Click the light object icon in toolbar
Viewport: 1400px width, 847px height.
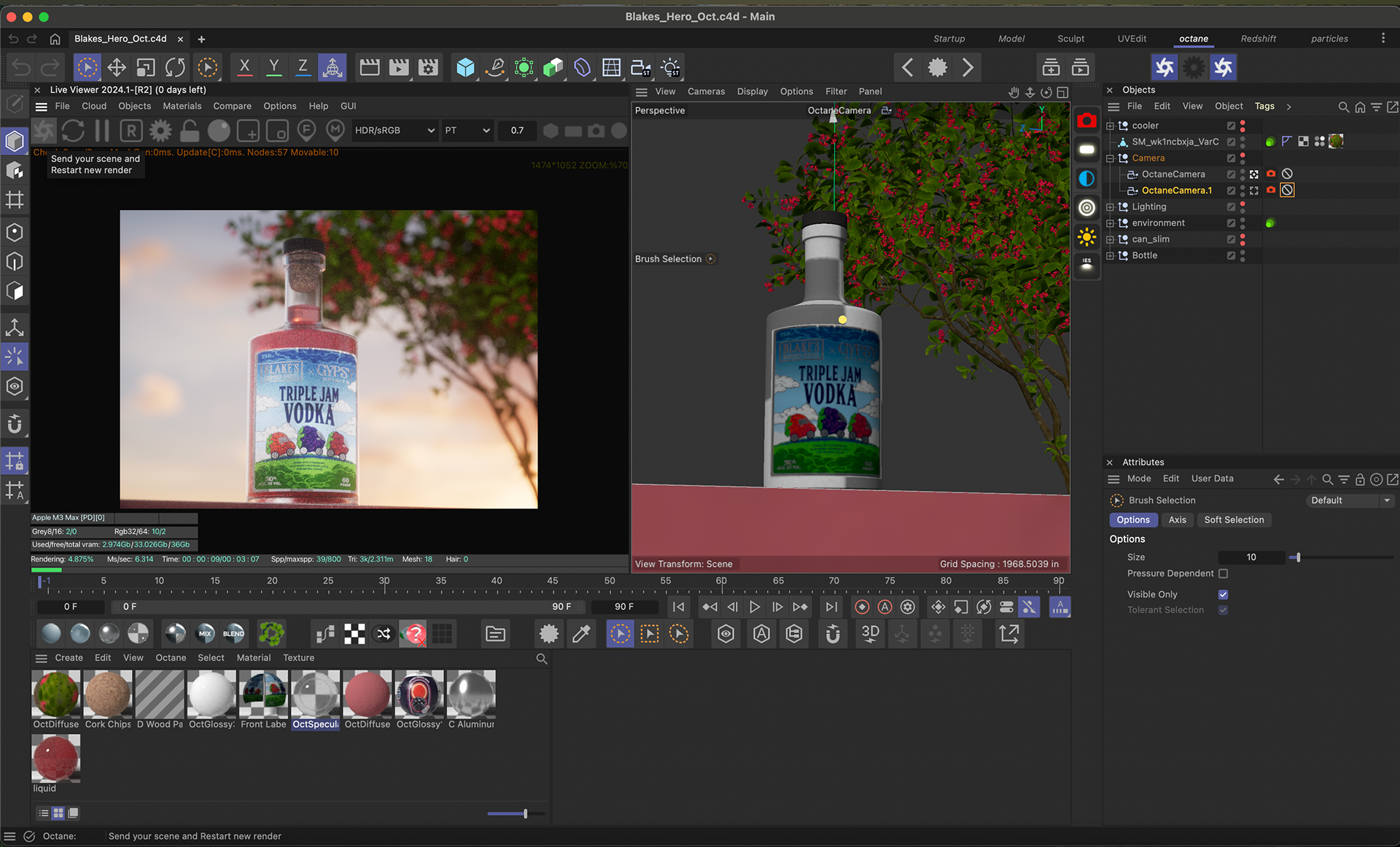point(671,68)
